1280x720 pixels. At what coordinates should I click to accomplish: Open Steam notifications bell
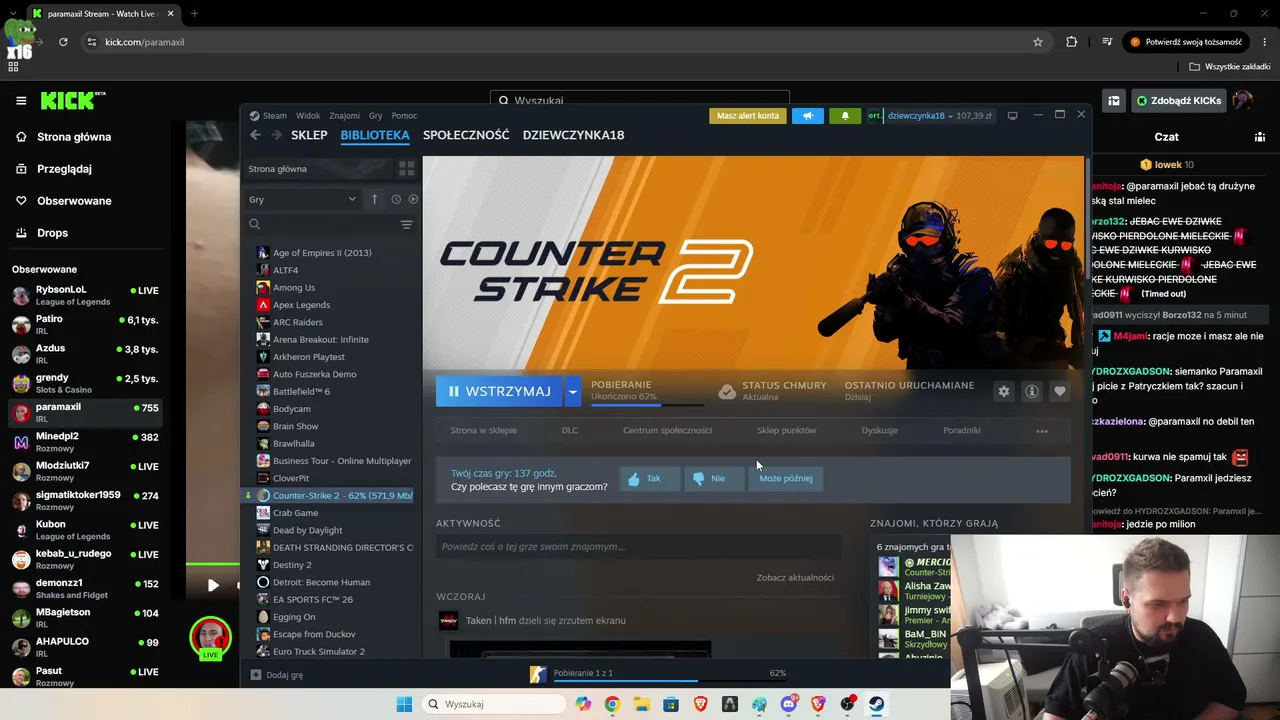click(845, 116)
